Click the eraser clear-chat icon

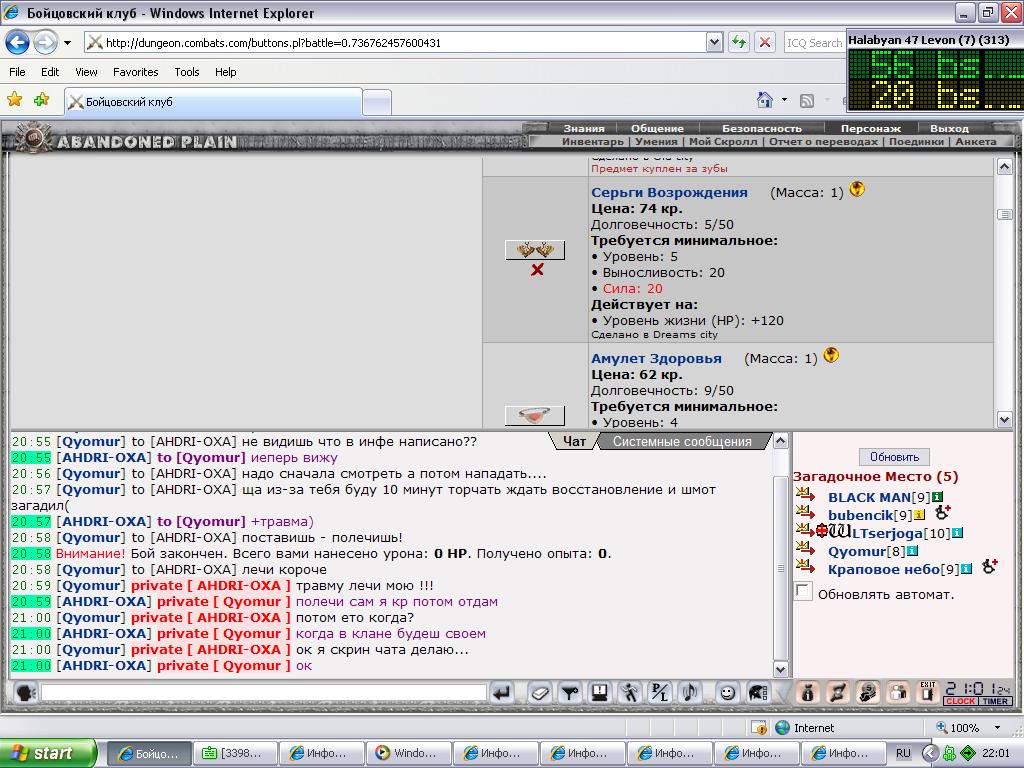click(x=539, y=693)
